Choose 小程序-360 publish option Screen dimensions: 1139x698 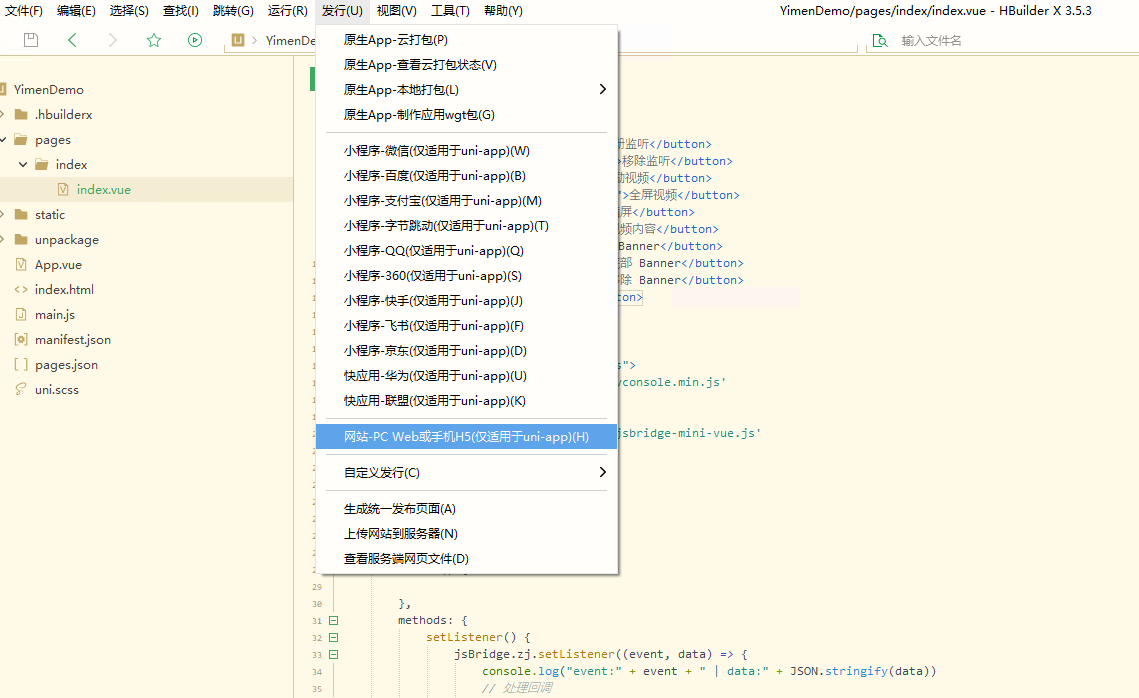(466, 276)
